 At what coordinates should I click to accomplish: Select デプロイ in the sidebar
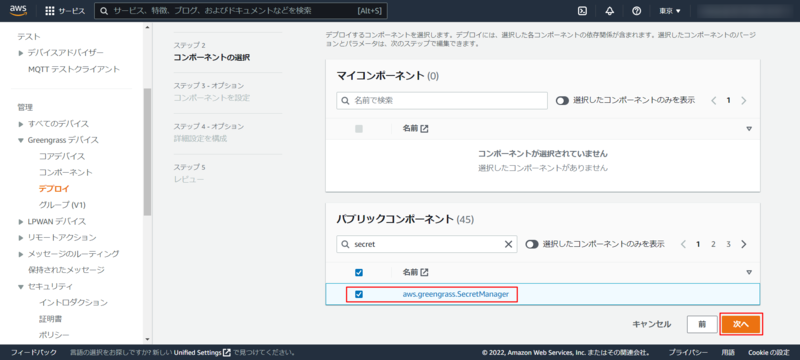click(54, 189)
